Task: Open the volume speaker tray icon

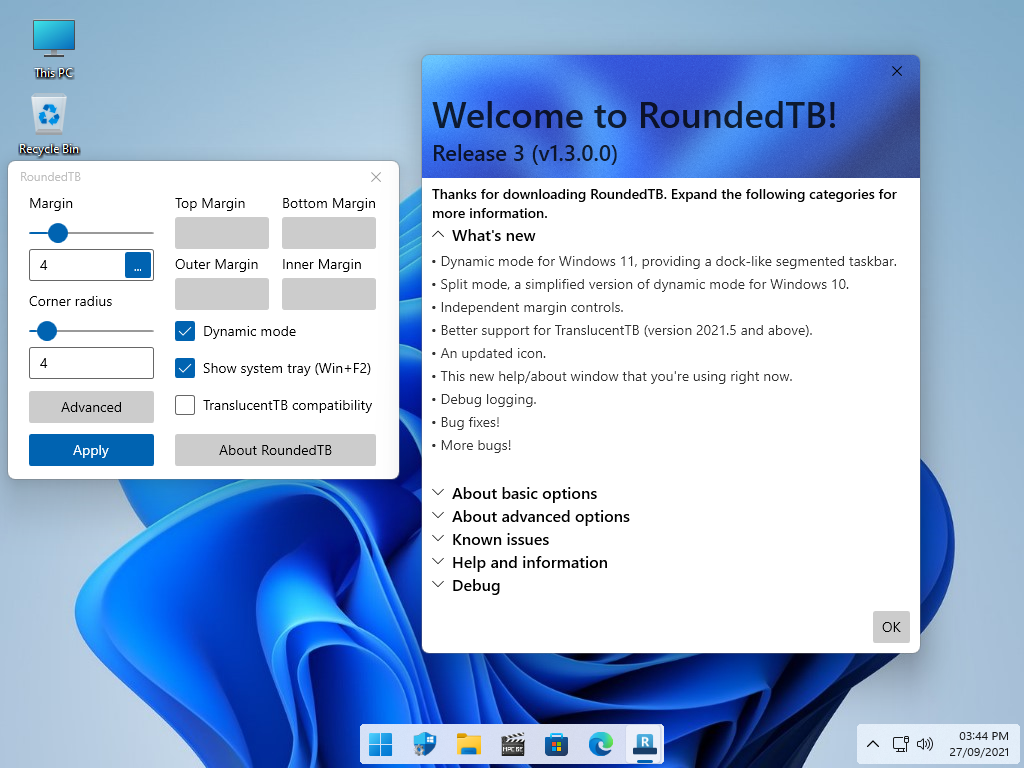Action: (925, 744)
